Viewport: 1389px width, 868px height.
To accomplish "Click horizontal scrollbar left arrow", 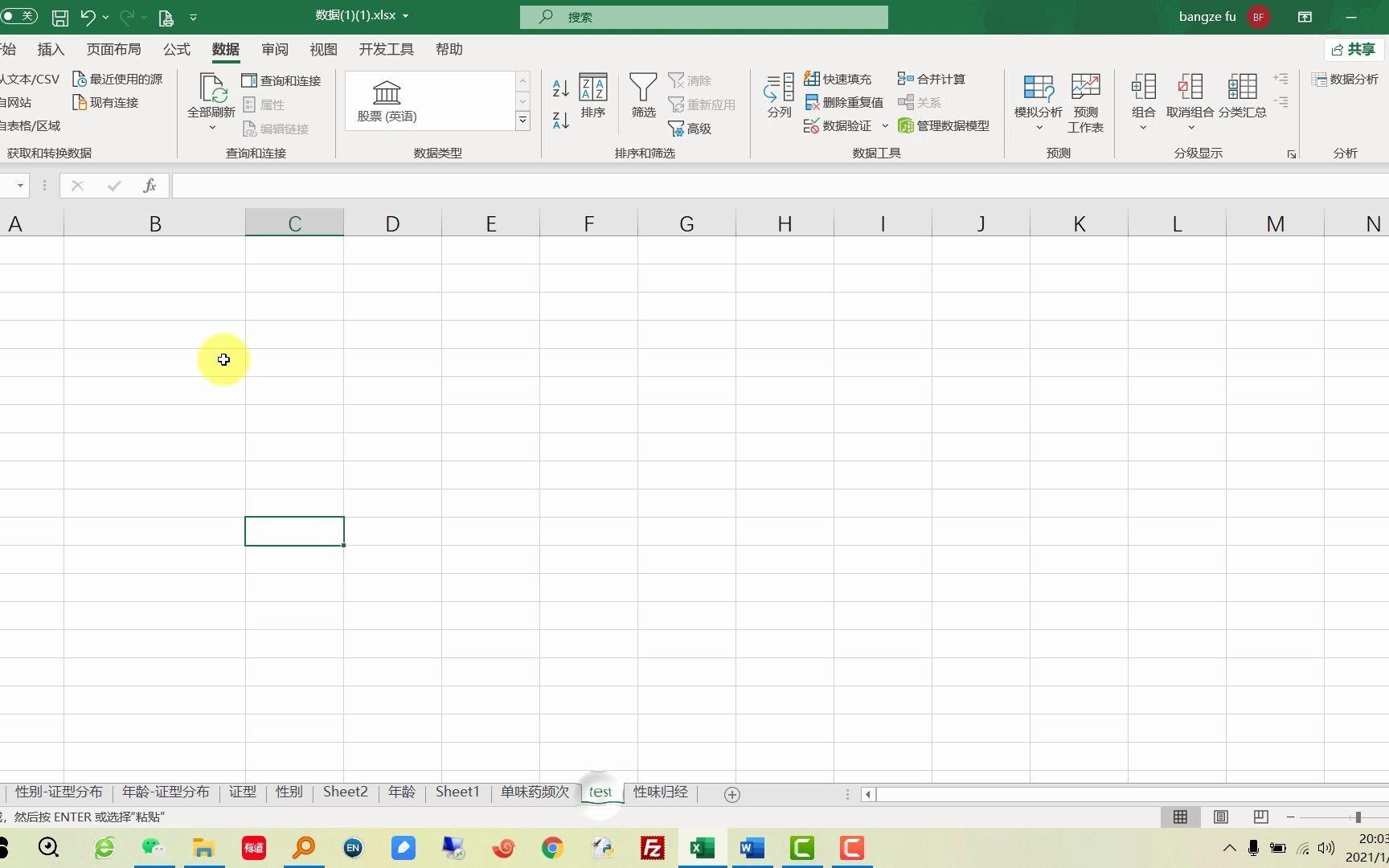I will tap(867, 794).
